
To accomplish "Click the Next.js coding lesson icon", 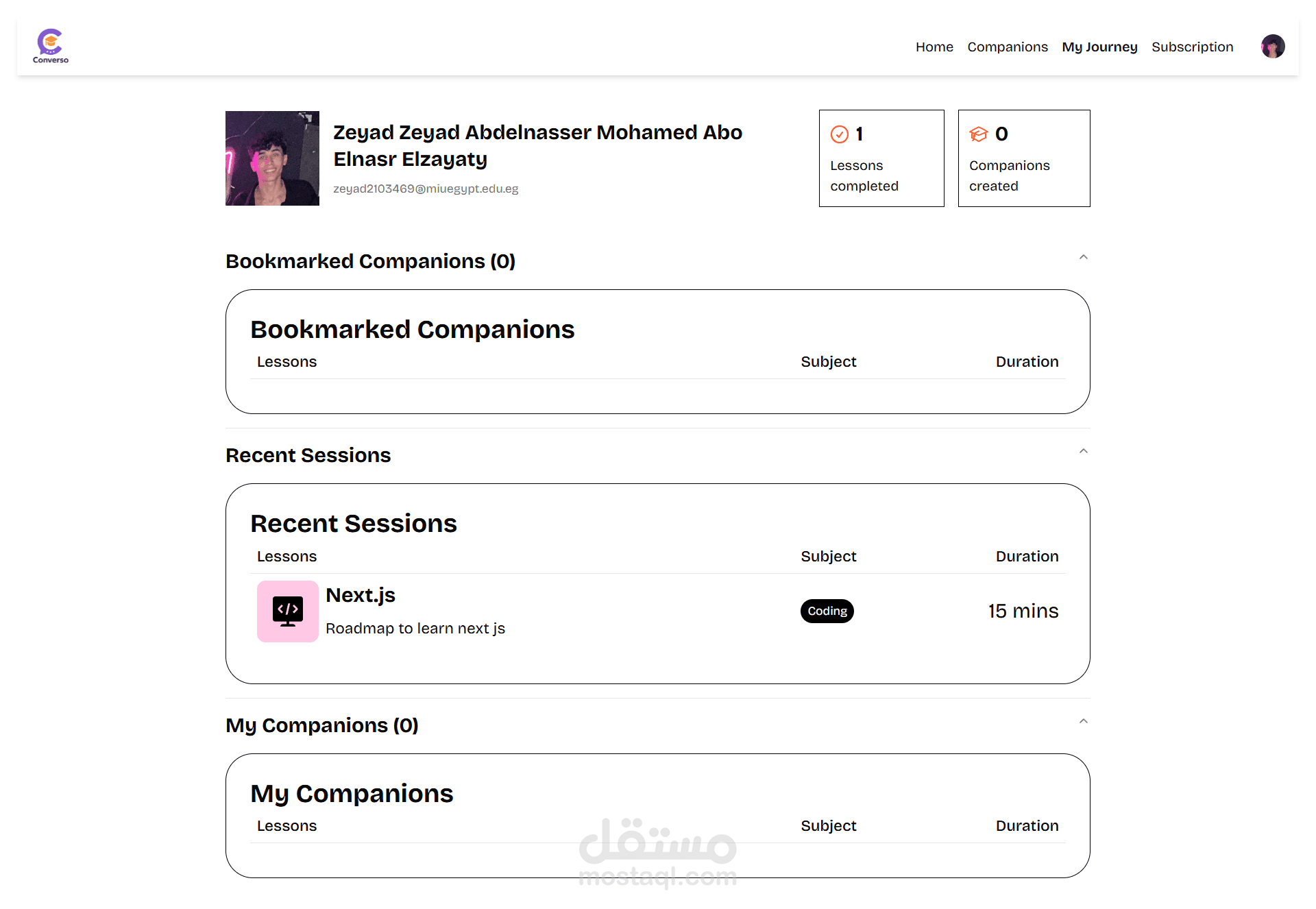I will [288, 611].
